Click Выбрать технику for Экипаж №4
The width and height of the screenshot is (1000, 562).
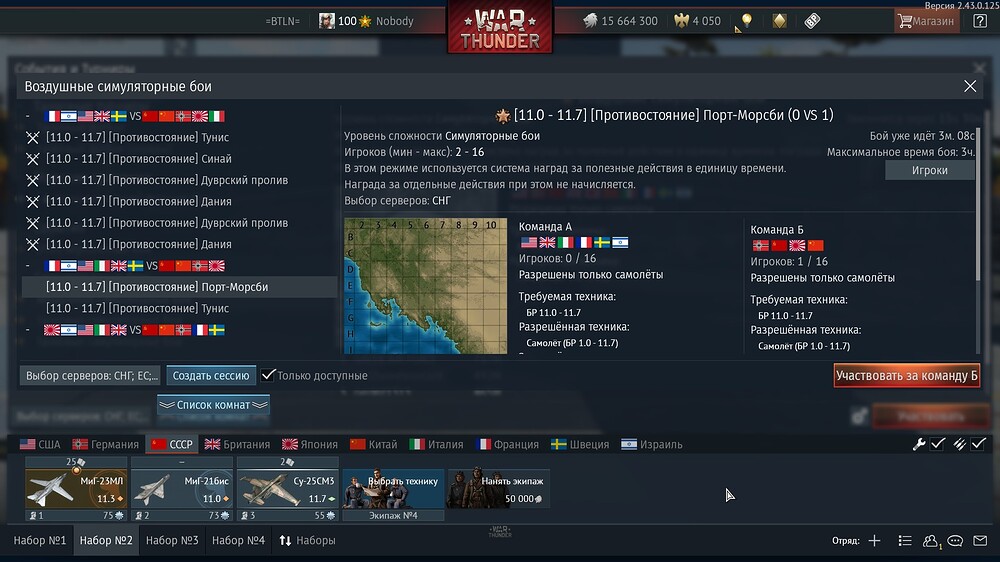pos(393,489)
